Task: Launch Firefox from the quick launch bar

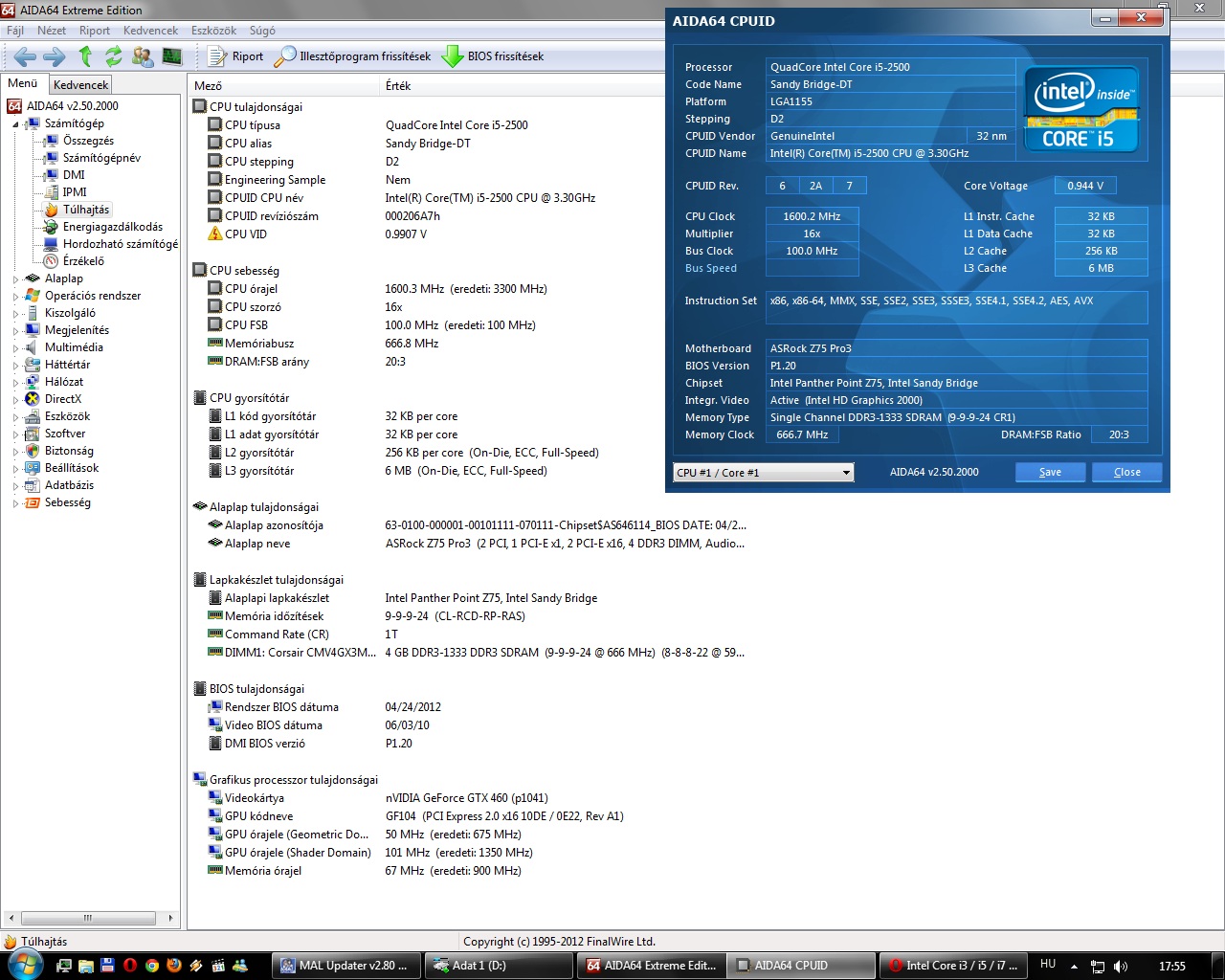Action: click(x=174, y=966)
